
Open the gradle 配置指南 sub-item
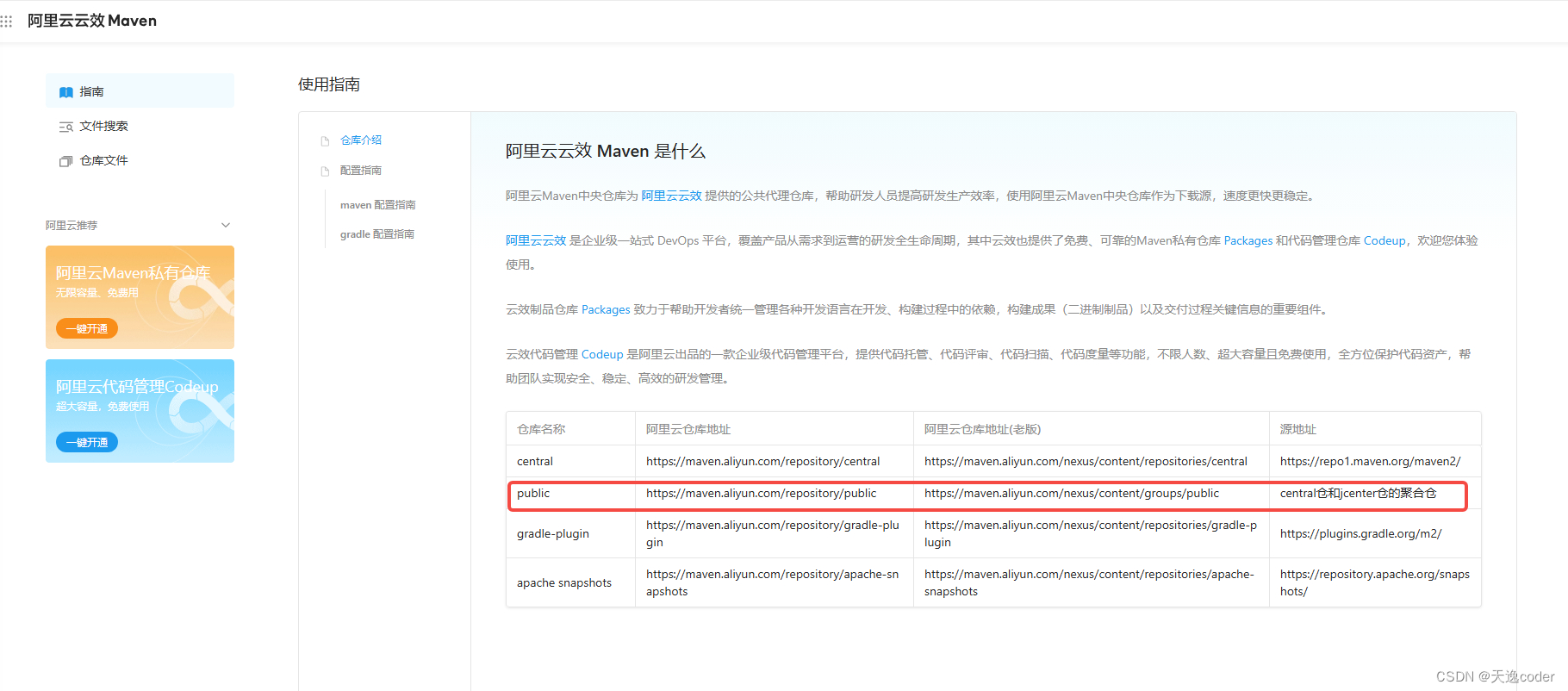[x=377, y=233]
